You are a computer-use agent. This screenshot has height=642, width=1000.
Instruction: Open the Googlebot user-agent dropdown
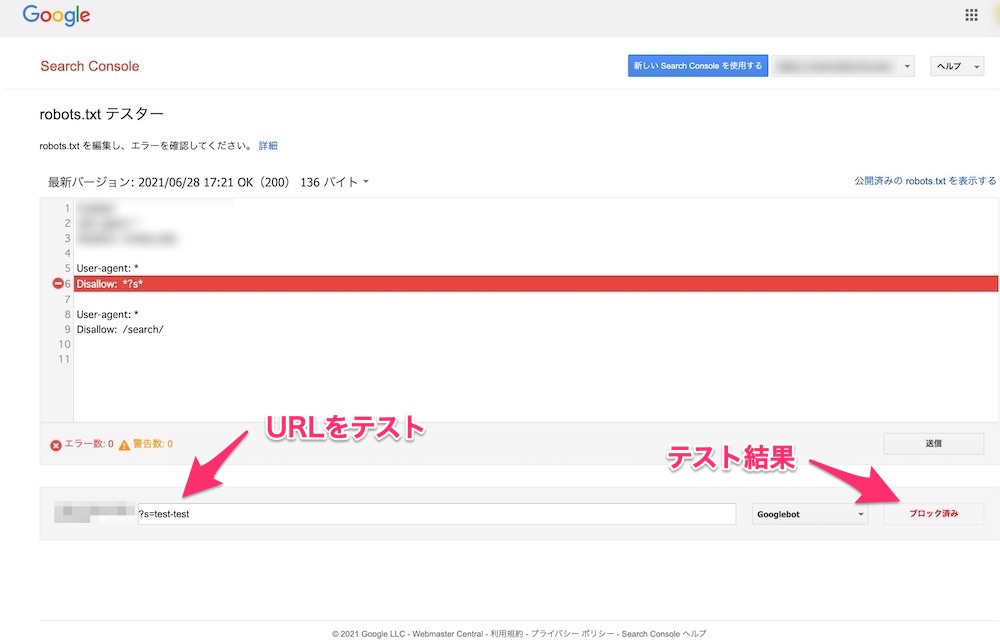(810, 514)
